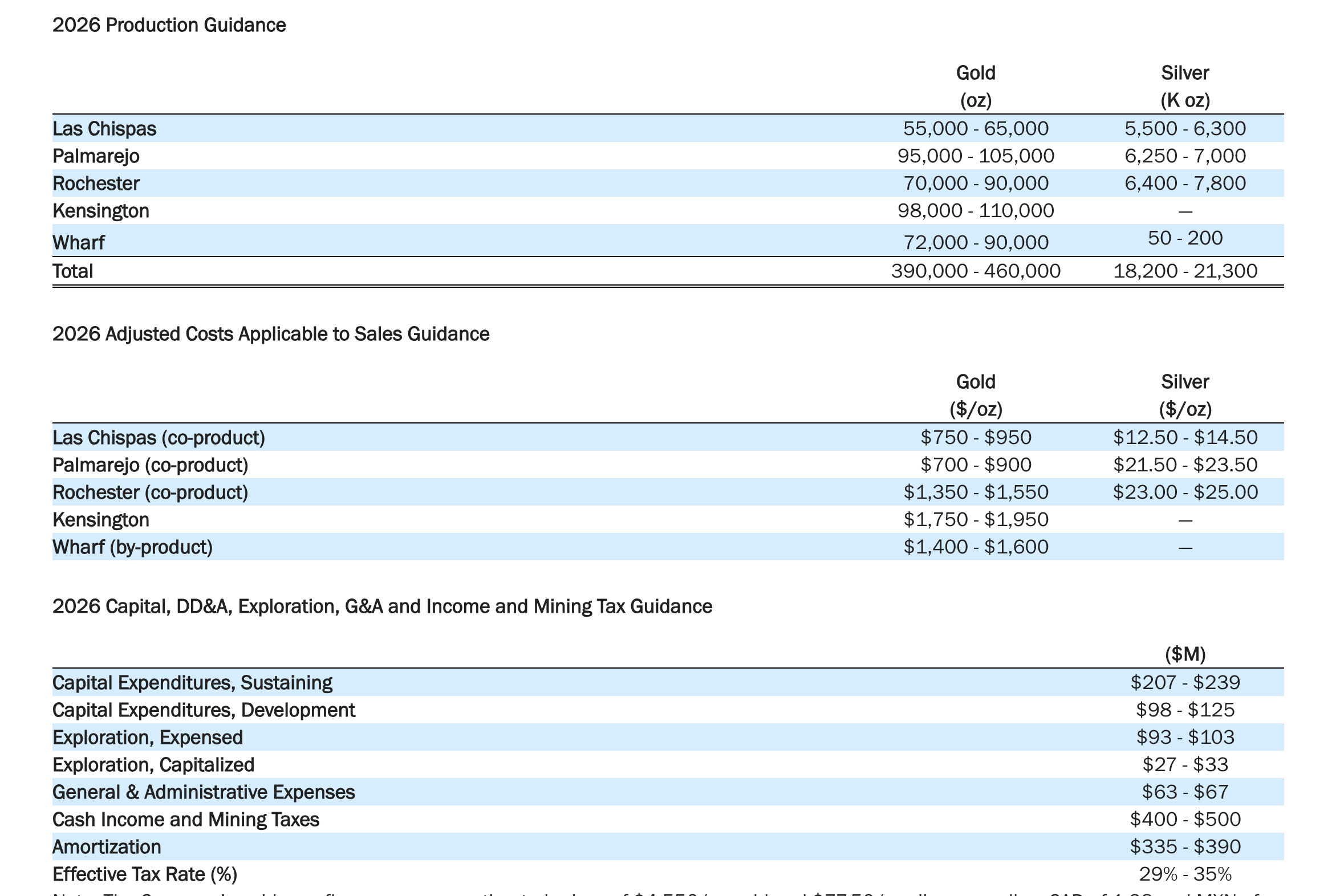Click the "General & Administrative Expenses" row label
The height and width of the screenshot is (896, 1340).
pos(204,793)
